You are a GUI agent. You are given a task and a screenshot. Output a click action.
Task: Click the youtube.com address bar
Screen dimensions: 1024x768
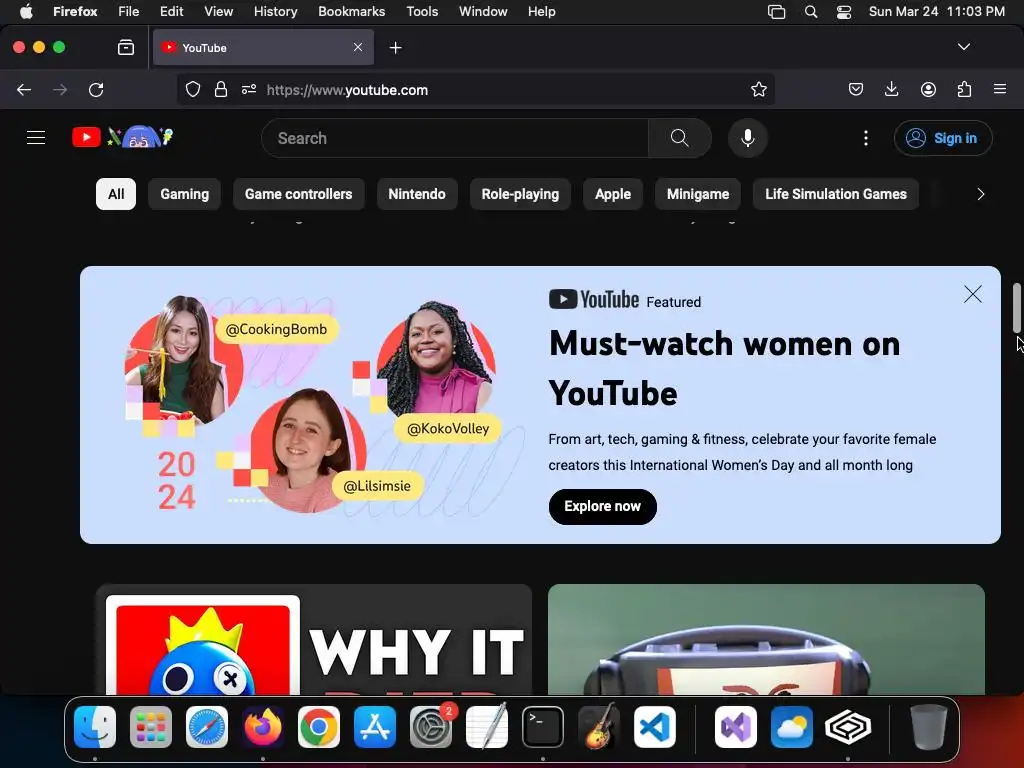477,89
